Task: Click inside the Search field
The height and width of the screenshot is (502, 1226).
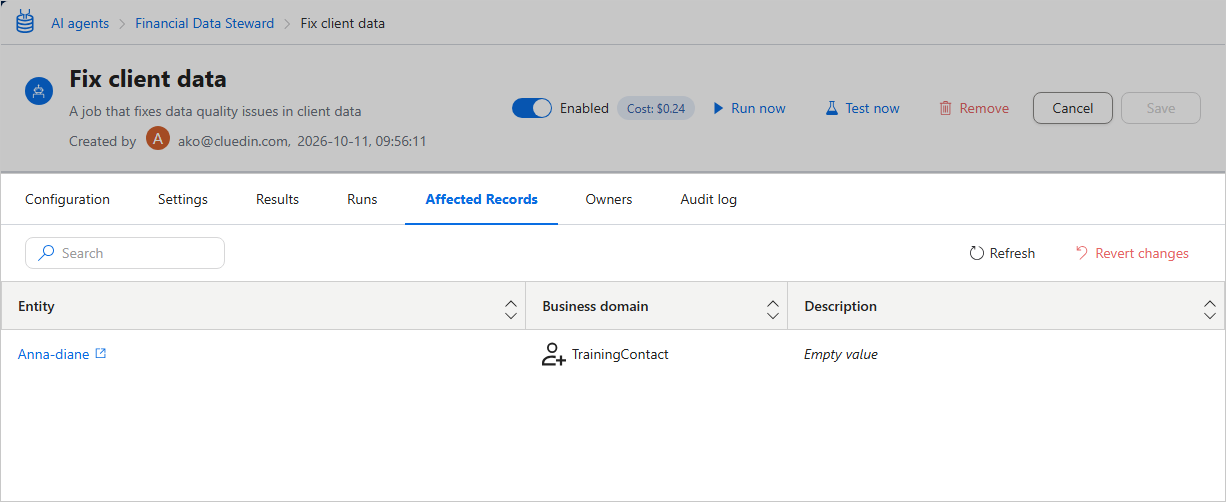Action: pos(125,253)
